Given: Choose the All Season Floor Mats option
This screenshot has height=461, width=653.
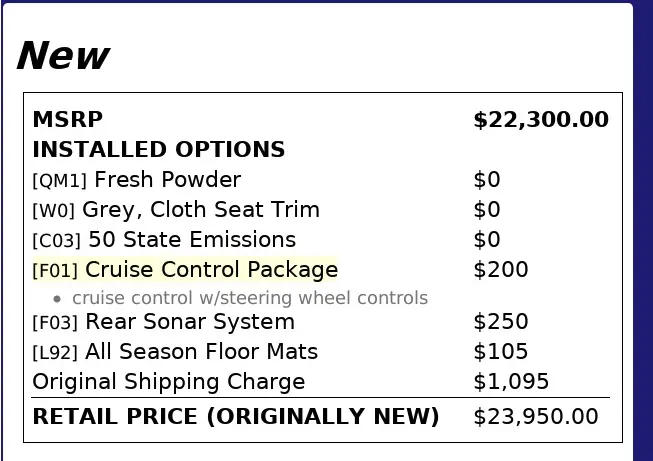Looking at the screenshot, I should (x=201, y=352).
